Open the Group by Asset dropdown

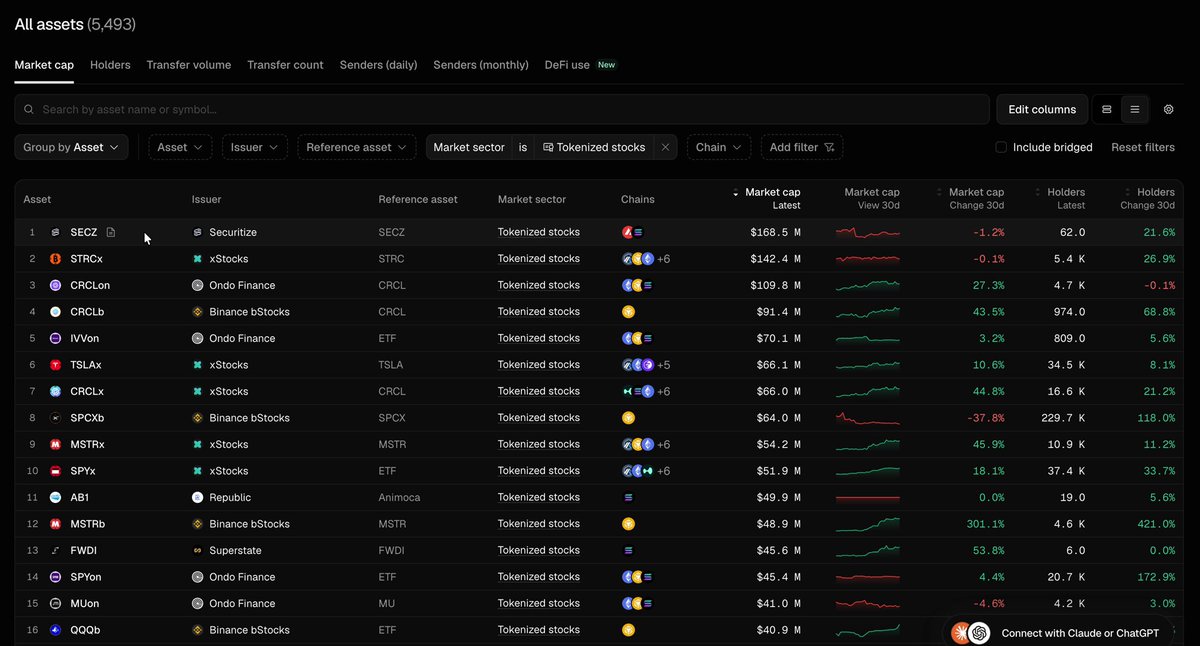(x=71, y=147)
